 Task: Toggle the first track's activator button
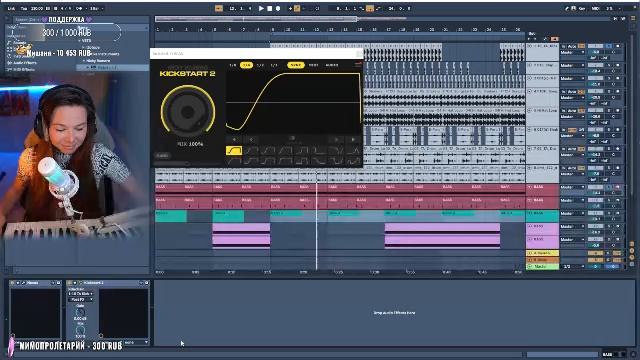coord(595,46)
